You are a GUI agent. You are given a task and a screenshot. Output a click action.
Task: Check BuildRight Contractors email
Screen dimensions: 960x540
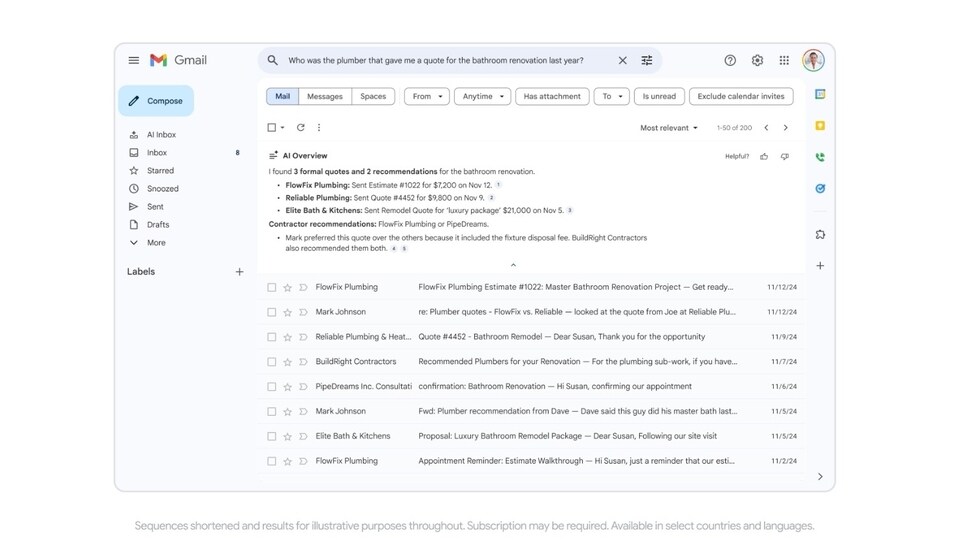point(271,362)
